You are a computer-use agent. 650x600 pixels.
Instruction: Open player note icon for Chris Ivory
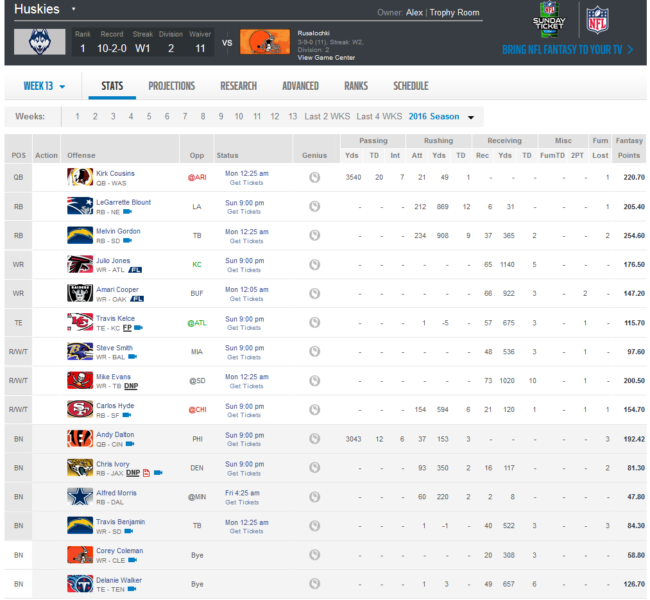(x=146, y=473)
